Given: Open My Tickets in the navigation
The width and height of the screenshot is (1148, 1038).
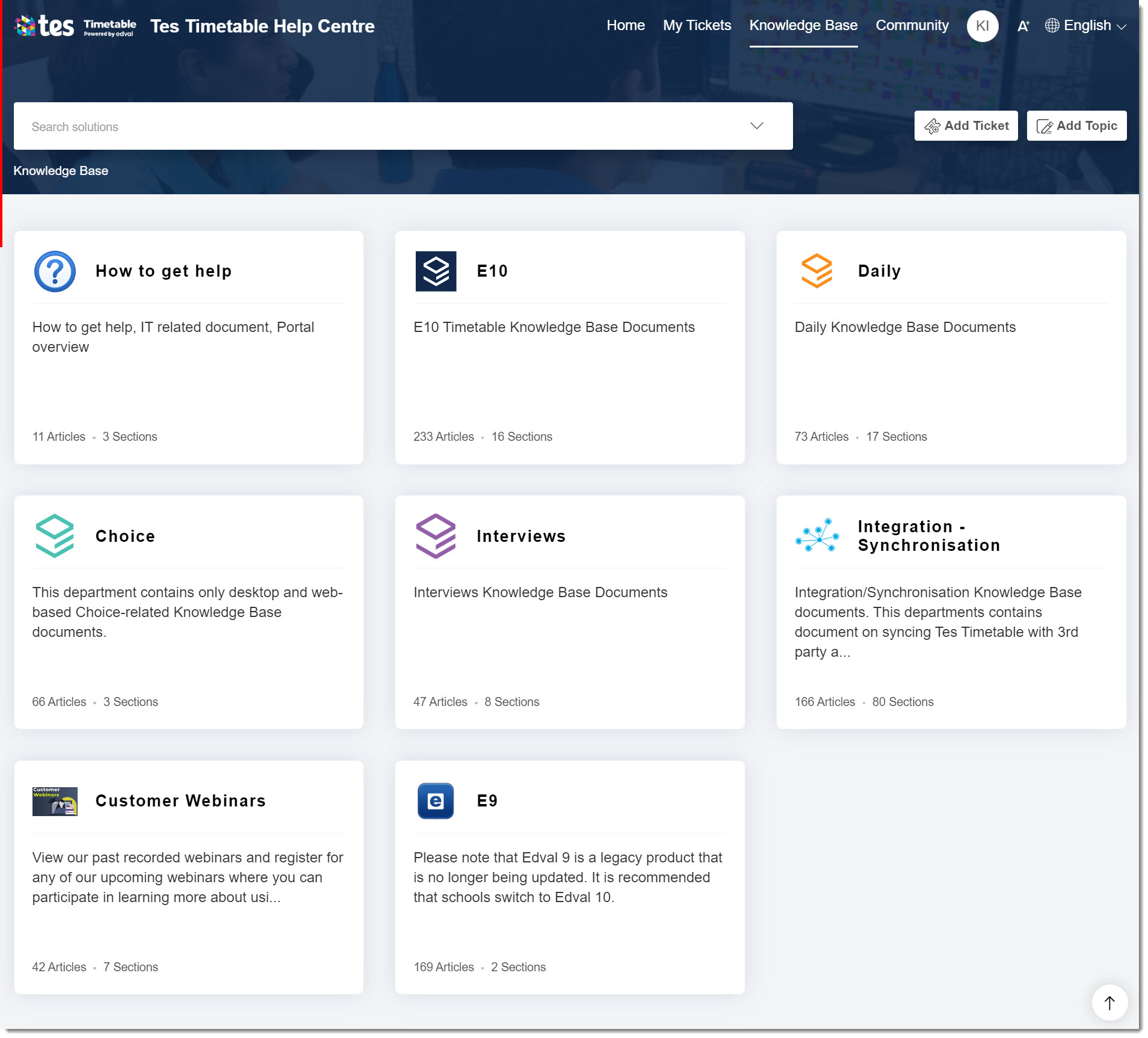Looking at the screenshot, I should point(697,25).
